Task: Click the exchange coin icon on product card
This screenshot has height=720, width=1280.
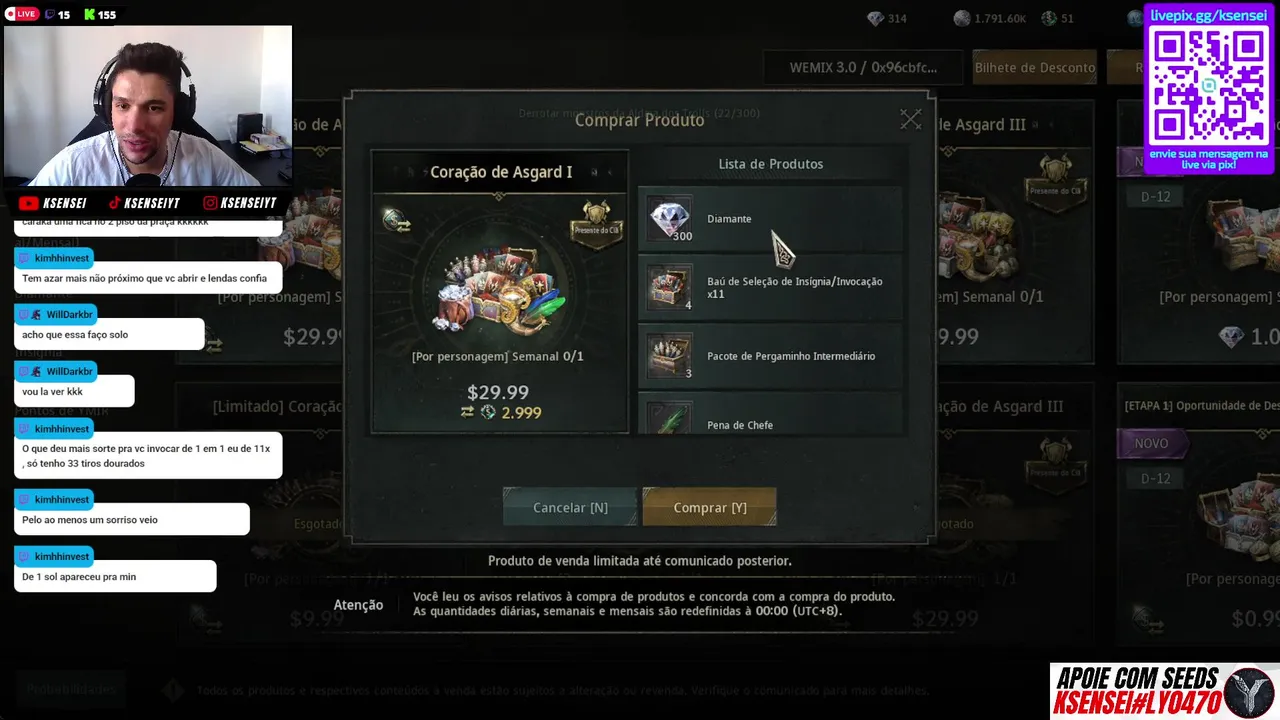Action: click(x=395, y=220)
